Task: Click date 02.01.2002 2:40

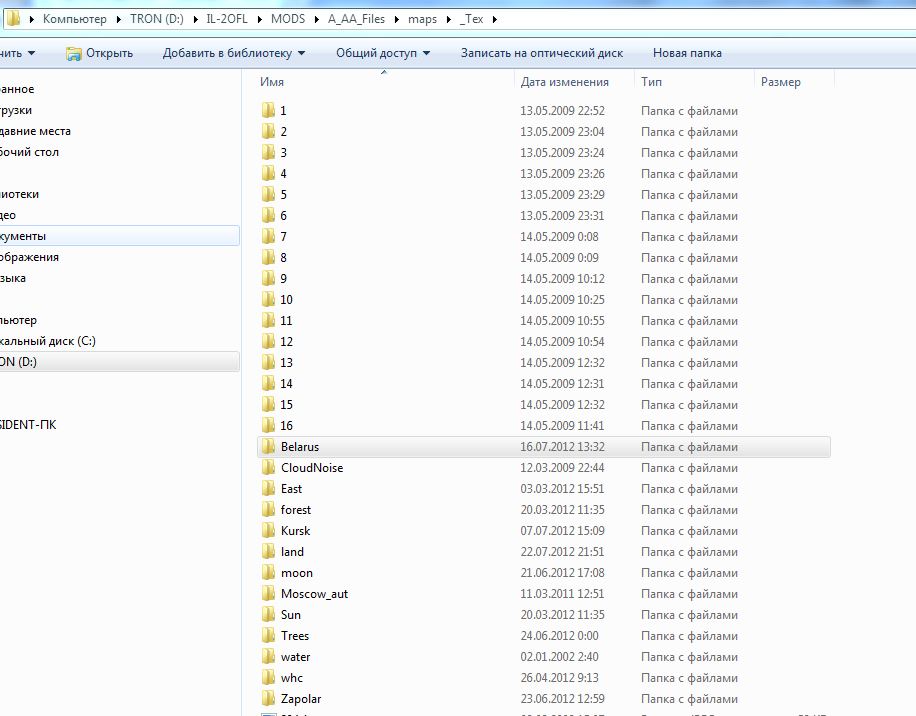Action: tap(559, 657)
